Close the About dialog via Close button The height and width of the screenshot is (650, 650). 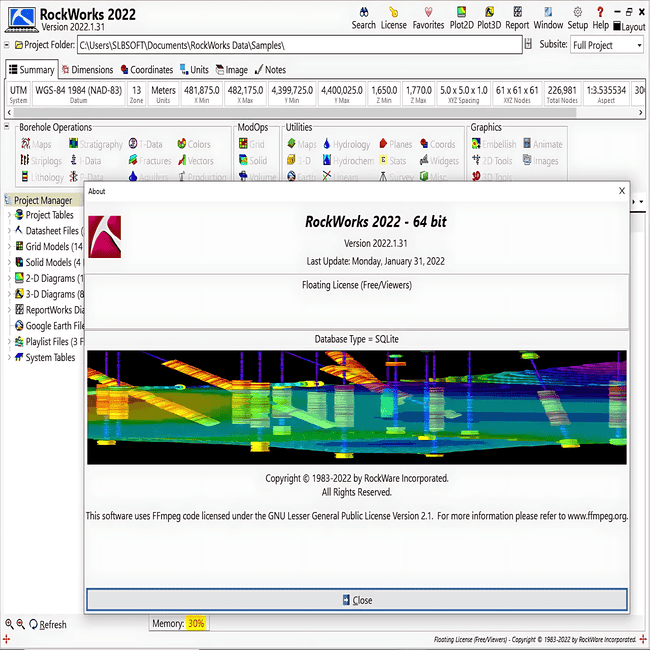pyautogui.click(x=357, y=599)
